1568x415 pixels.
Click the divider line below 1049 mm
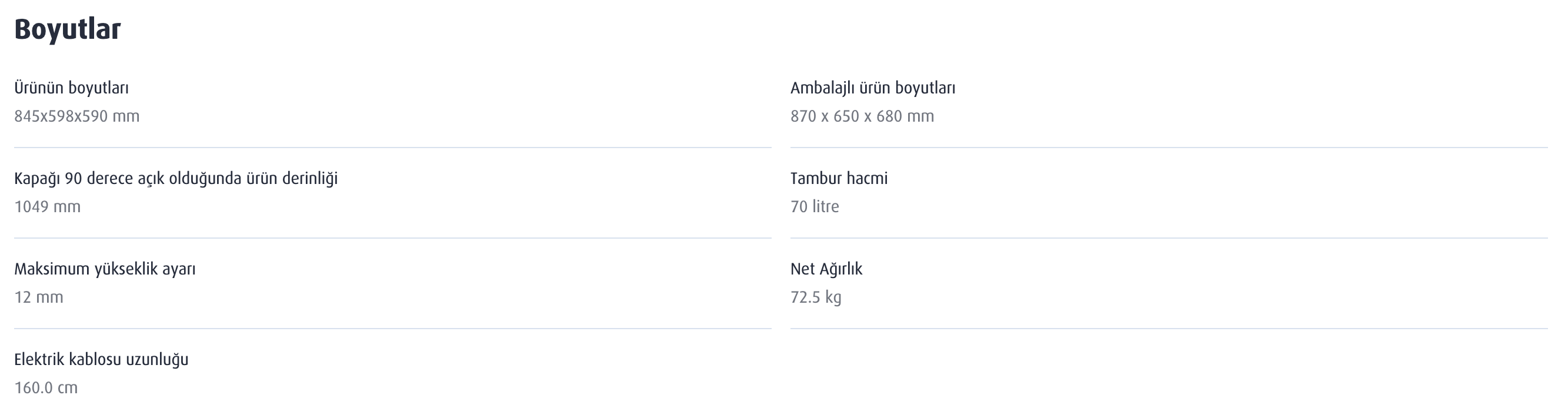393,238
